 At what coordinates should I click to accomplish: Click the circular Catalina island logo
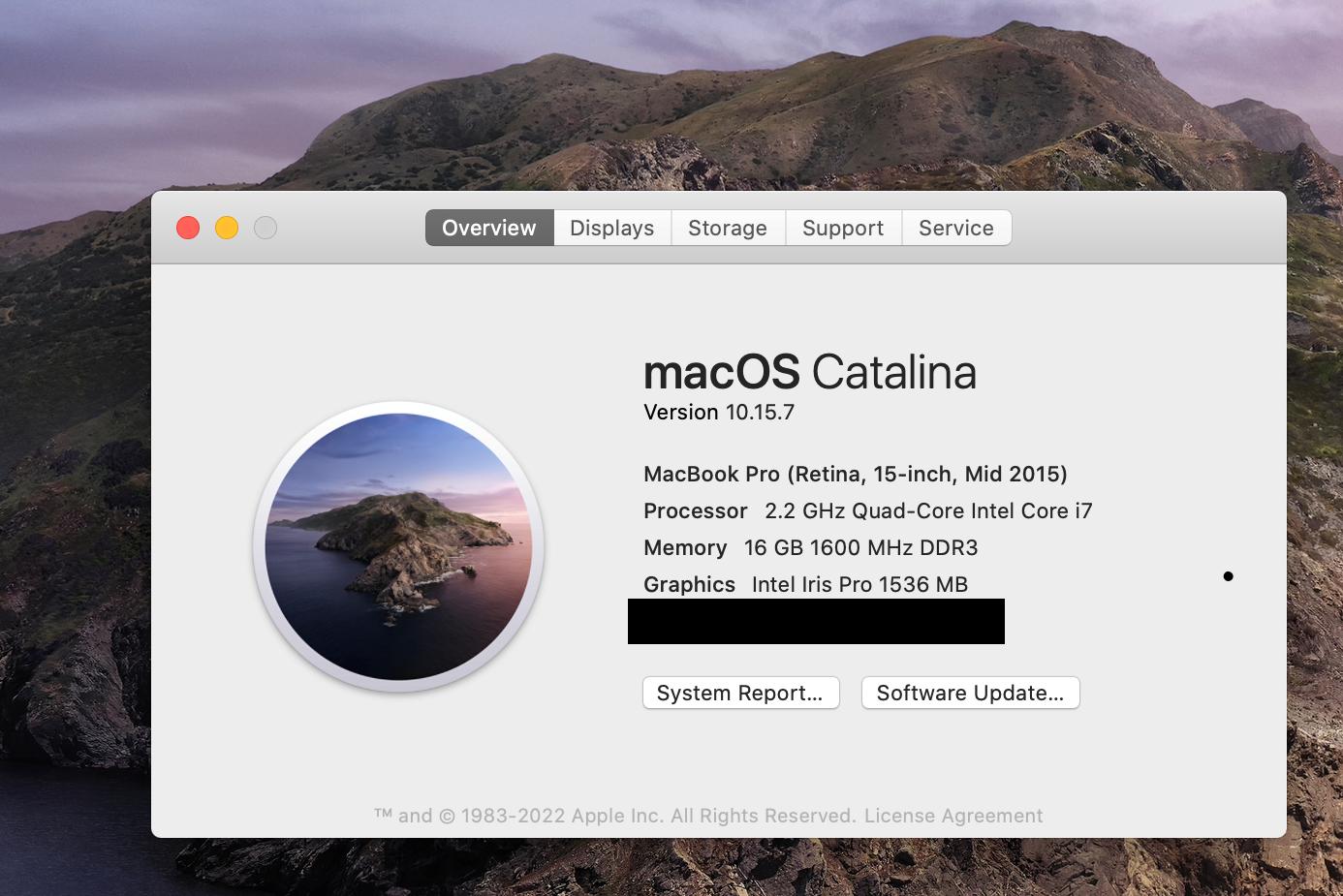click(x=398, y=546)
